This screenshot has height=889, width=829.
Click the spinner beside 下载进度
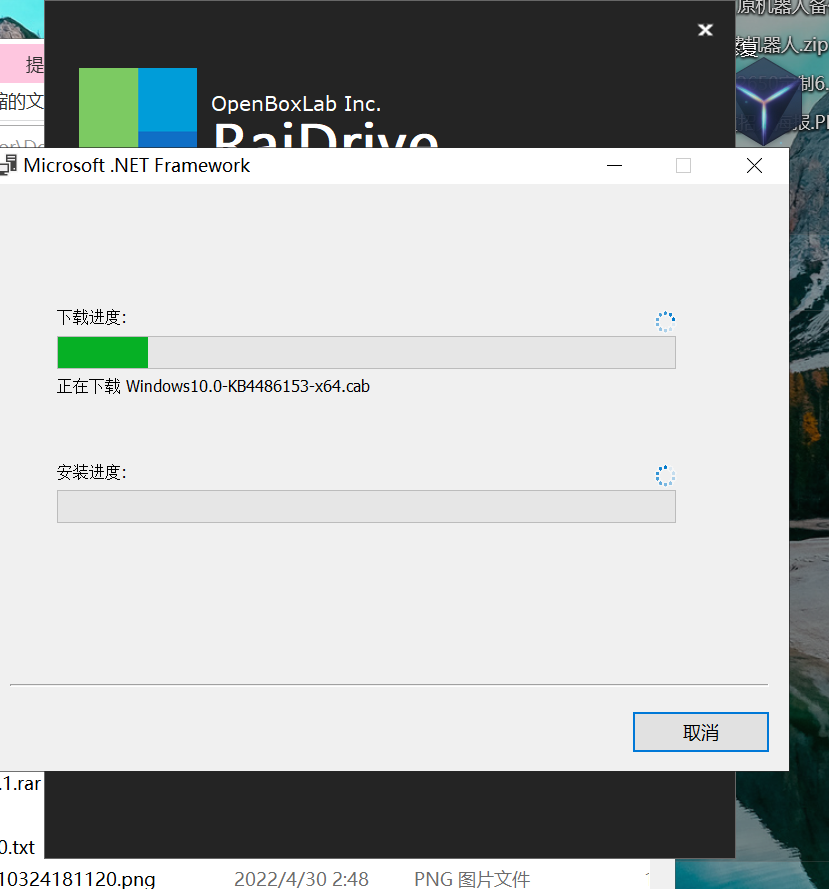click(665, 321)
